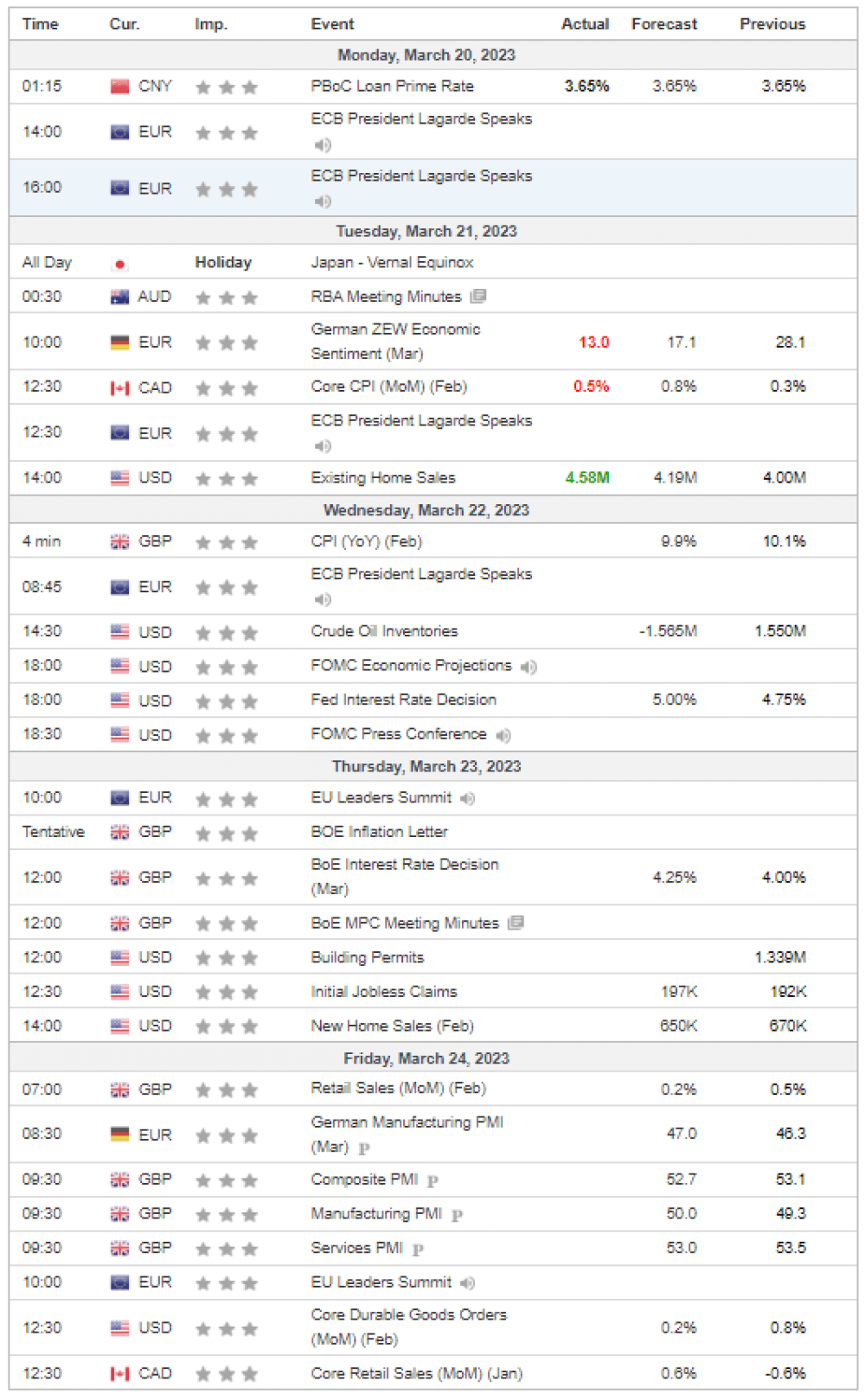The image size is (865, 1400).
Task: Click the Wednesday, March 22, 2023 date header
Action: 426,510
